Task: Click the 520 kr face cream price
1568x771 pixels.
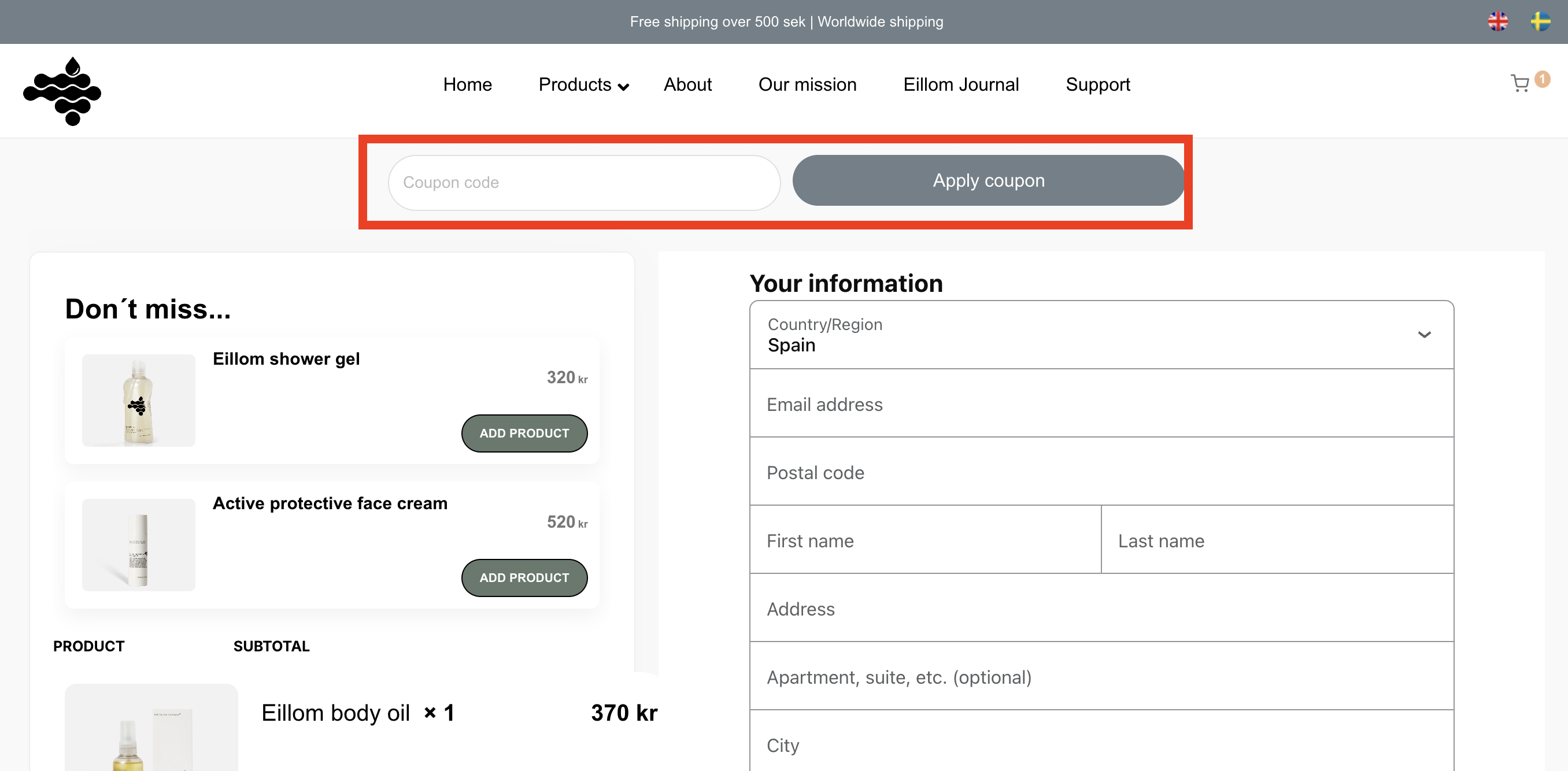Action: (x=567, y=521)
